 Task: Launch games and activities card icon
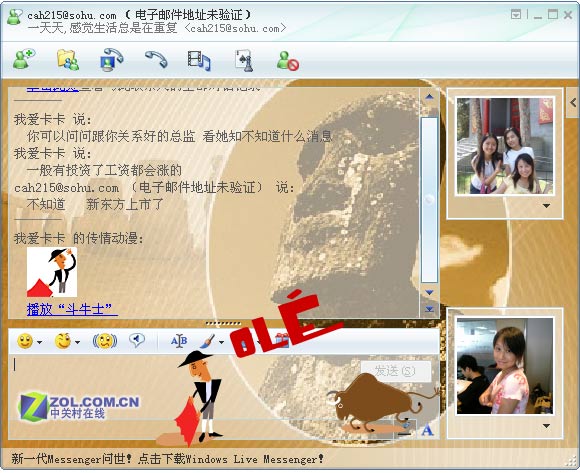[244, 60]
